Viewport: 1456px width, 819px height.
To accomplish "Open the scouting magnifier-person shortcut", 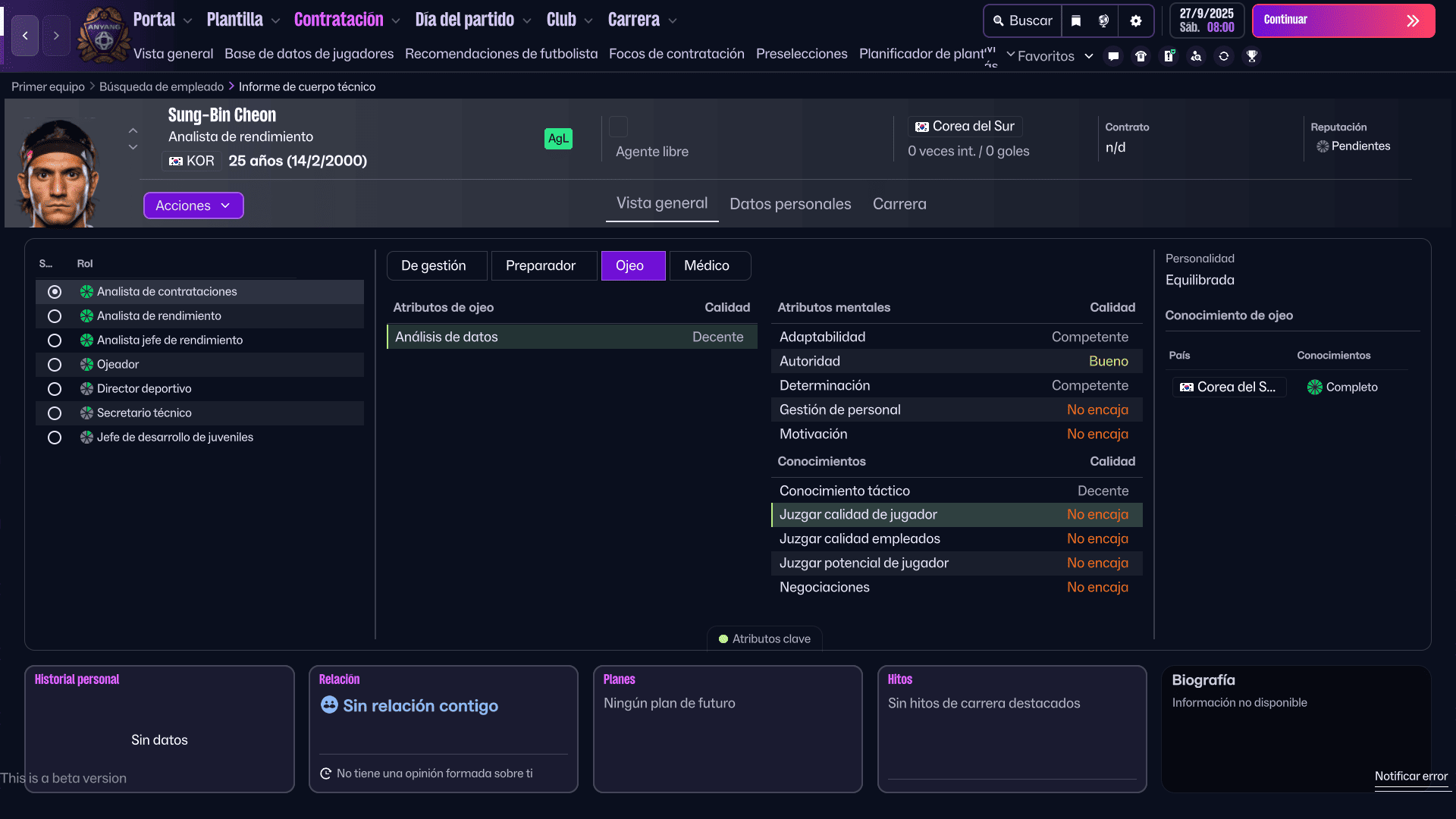I will [x=1196, y=56].
